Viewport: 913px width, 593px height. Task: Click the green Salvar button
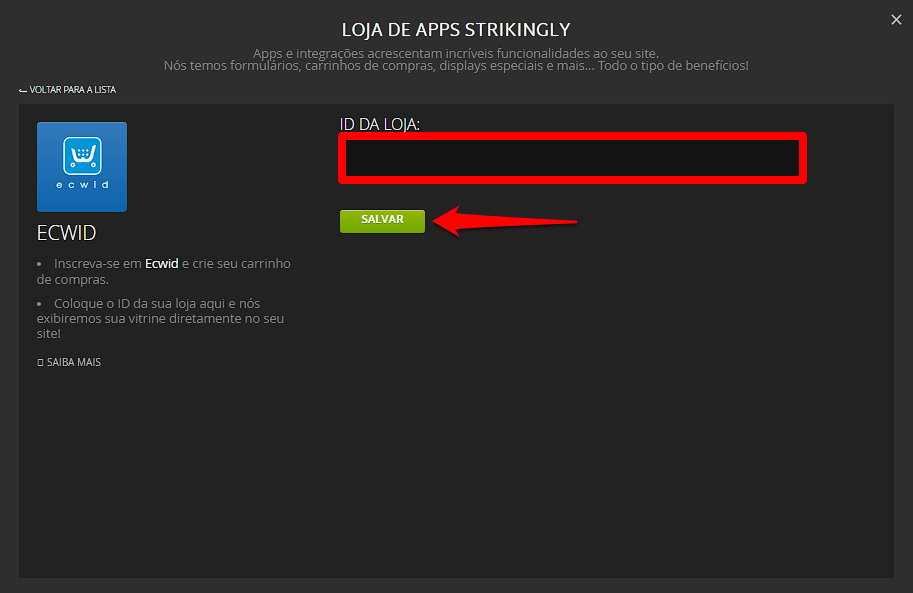383,221
